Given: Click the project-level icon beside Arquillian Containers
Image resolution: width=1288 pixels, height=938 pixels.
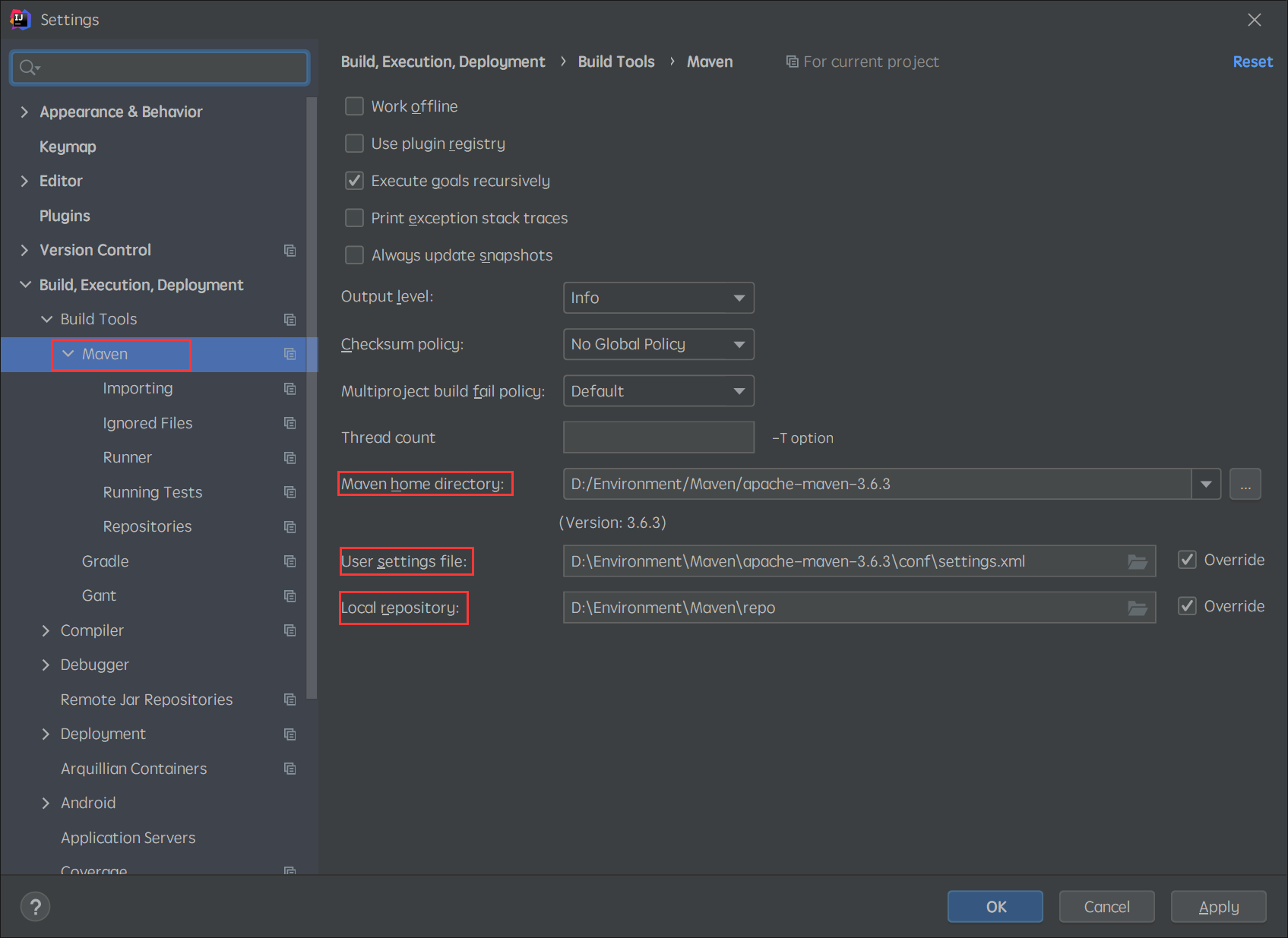Looking at the screenshot, I should click(290, 769).
